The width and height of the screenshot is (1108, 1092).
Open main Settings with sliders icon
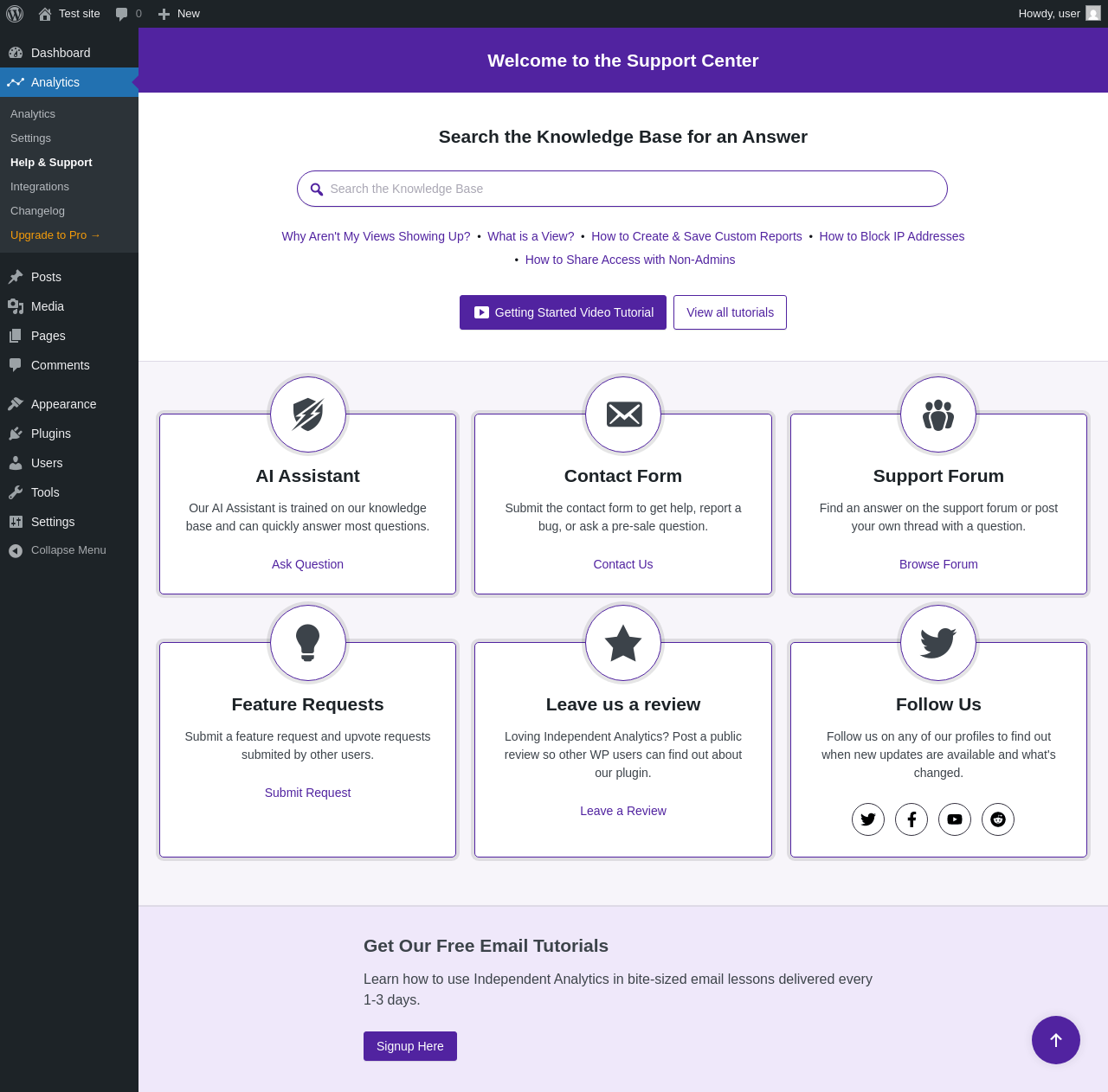[x=69, y=522]
